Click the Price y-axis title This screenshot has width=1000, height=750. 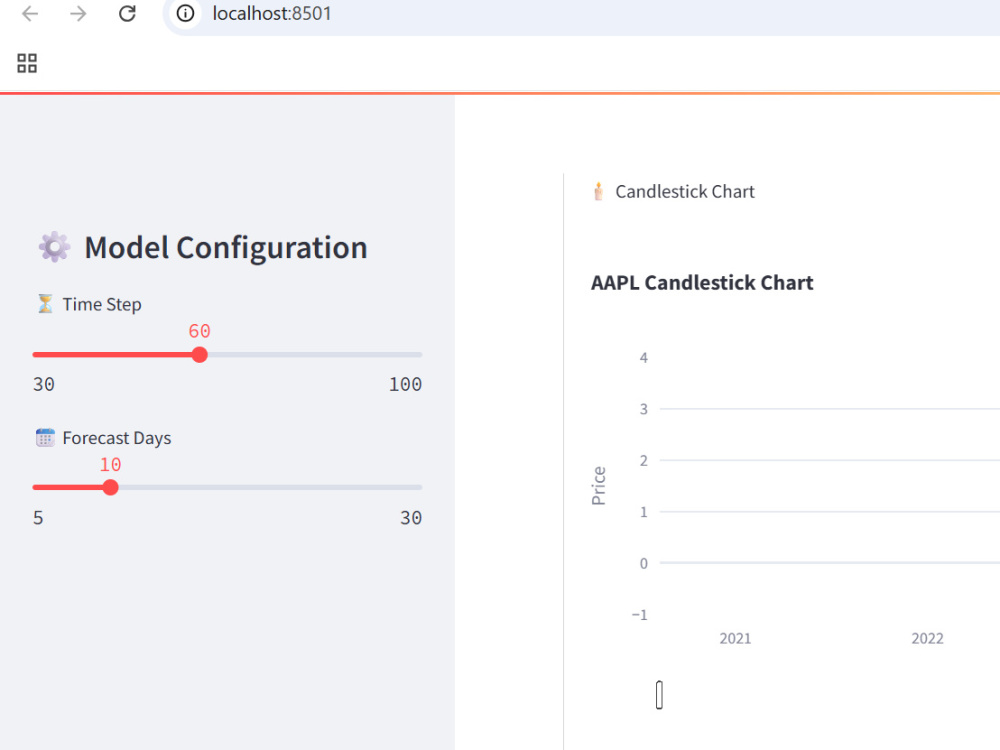pos(598,486)
